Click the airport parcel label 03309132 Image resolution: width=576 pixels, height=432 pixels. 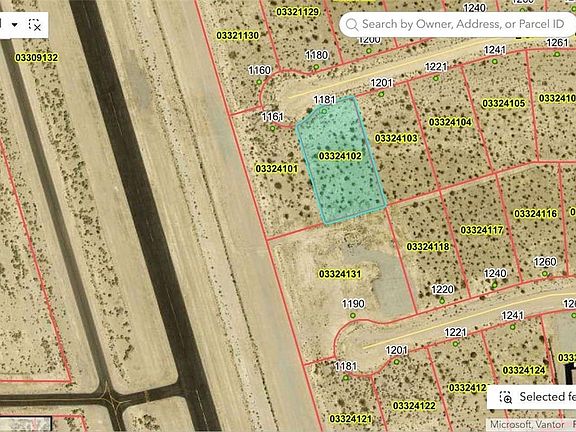[x=36, y=58]
